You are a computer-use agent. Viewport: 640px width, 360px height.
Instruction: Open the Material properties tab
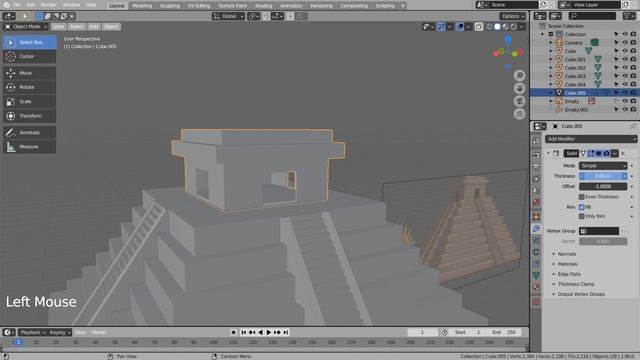[x=536, y=287]
